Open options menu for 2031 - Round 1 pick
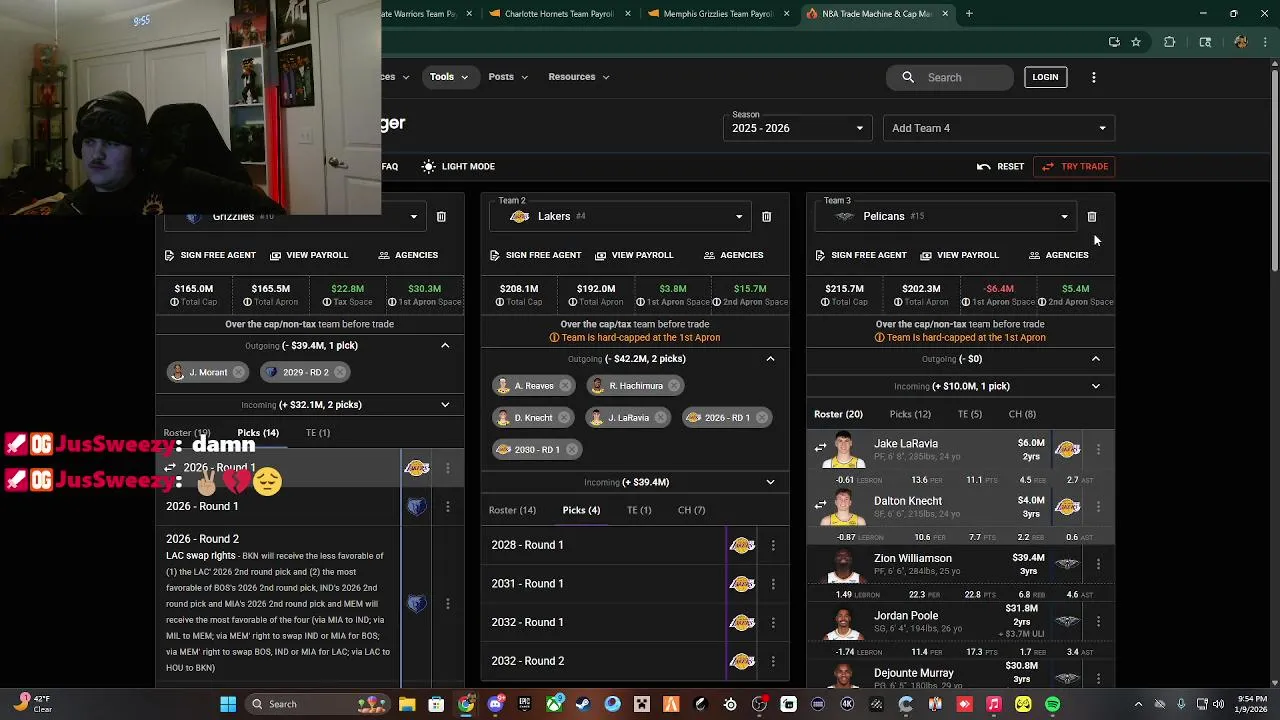Image resolution: width=1280 pixels, height=720 pixels. tap(773, 584)
